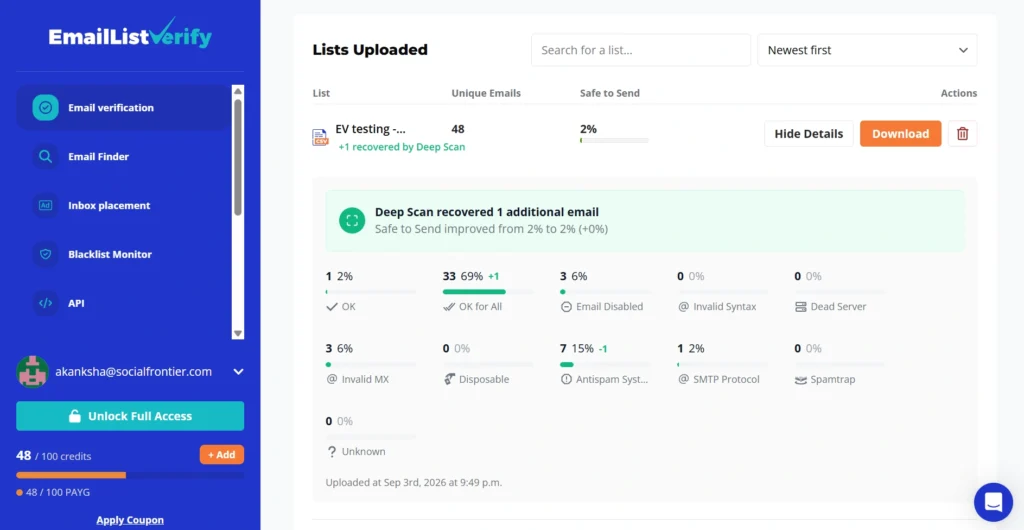Viewport: 1024px width, 530px height.
Task: Delete the EV testing list with trash icon
Action: [x=963, y=134]
